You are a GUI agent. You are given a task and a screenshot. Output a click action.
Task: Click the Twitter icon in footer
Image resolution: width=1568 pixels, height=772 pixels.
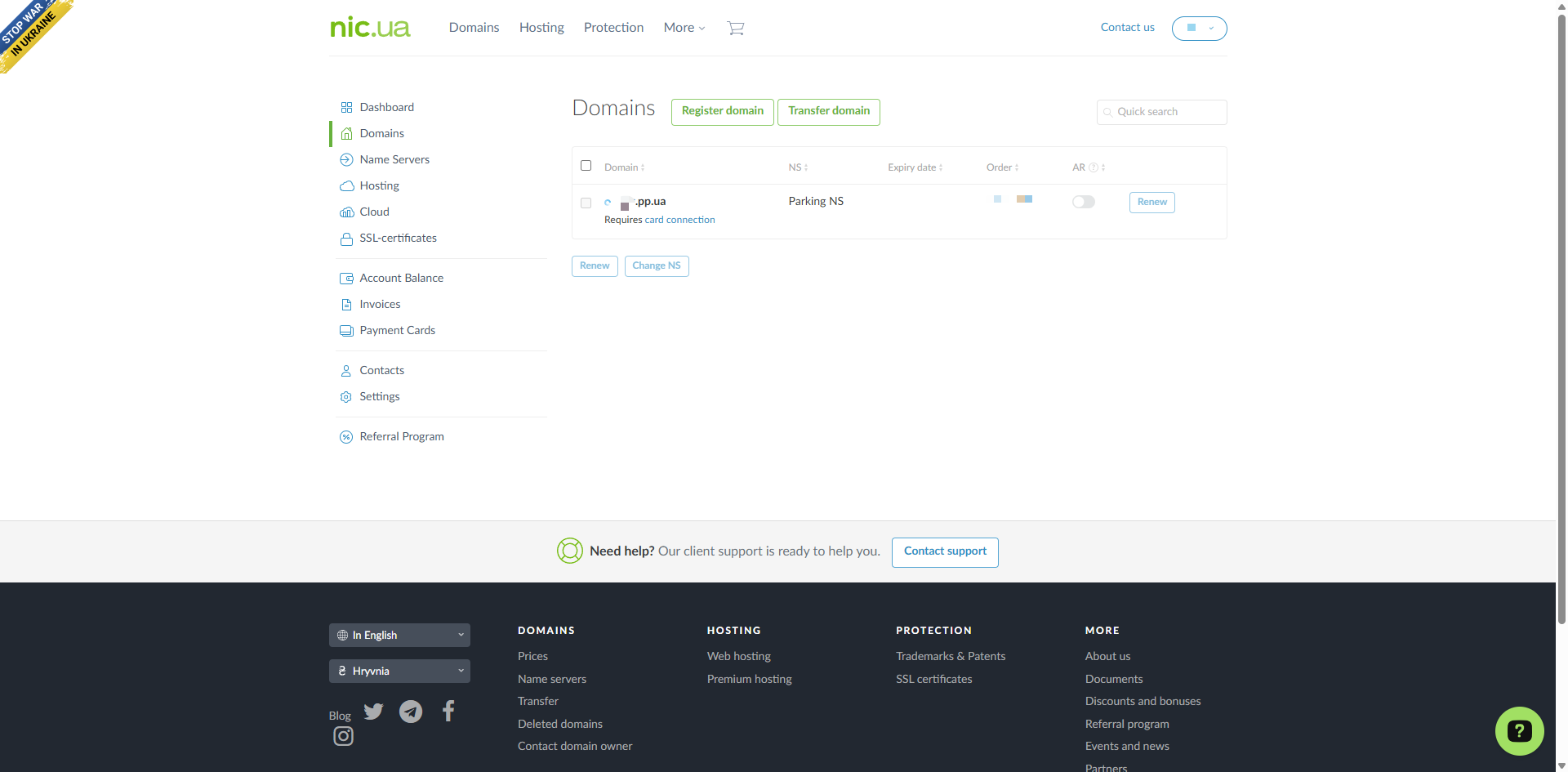373,712
